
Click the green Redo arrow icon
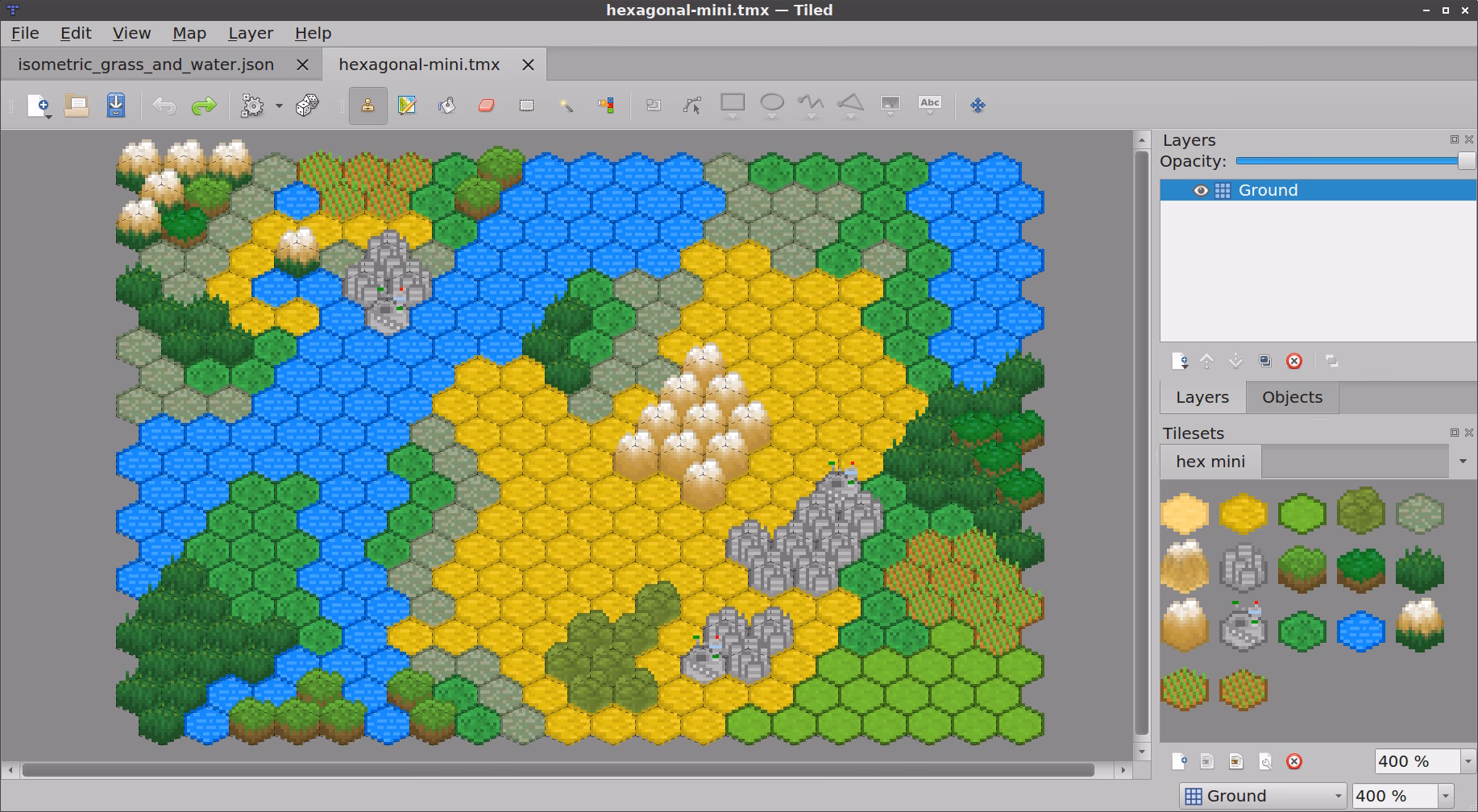pyautogui.click(x=203, y=106)
